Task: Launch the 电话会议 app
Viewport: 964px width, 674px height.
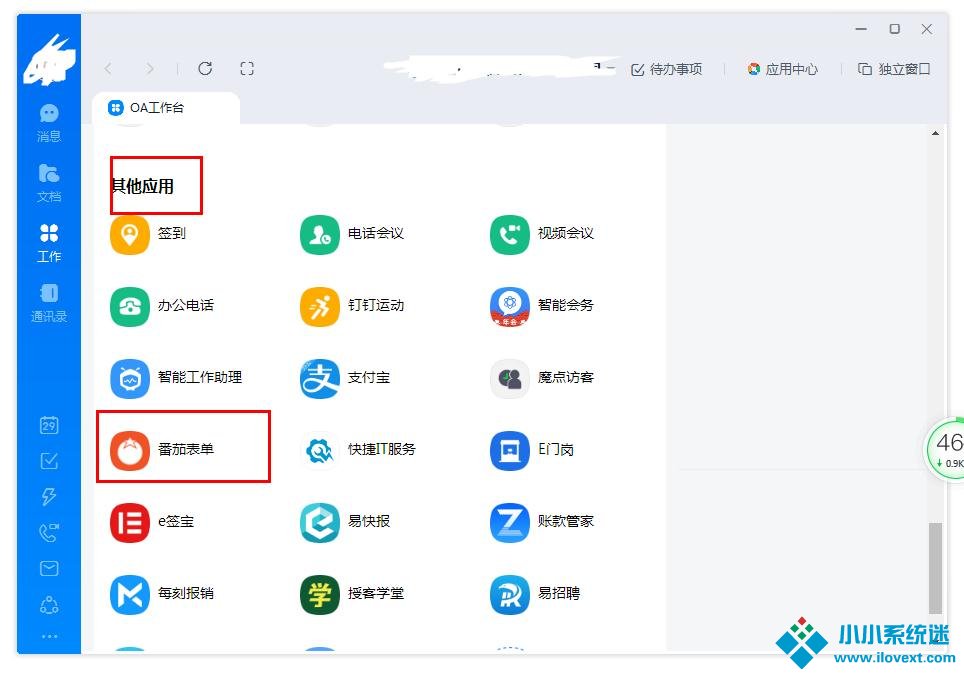Action: 352,234
